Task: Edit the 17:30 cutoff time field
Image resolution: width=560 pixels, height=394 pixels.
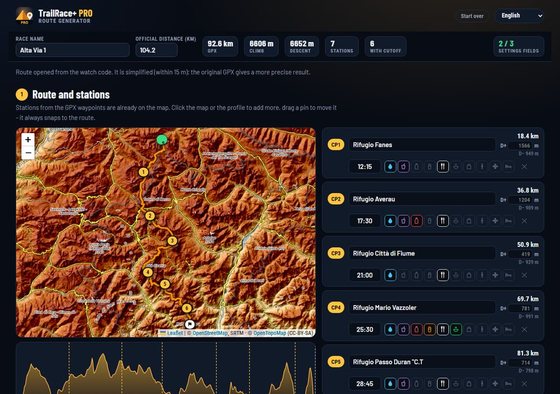Action: pos(365,221)
